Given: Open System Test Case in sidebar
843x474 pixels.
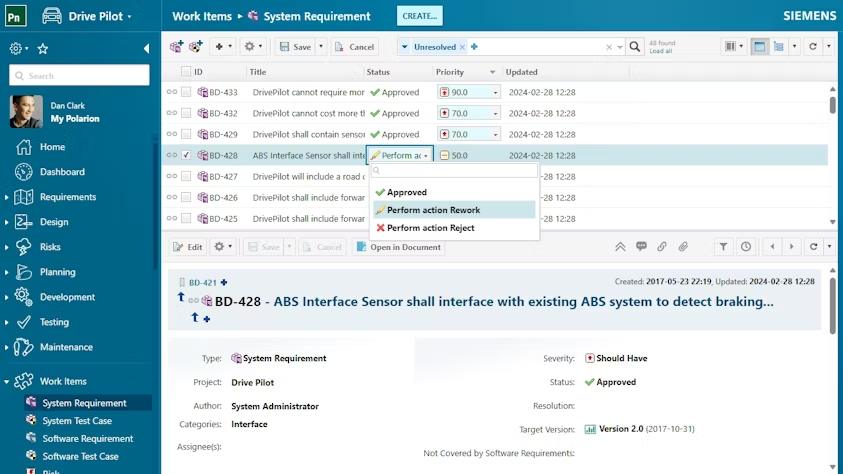Looking at the screenshot, I should pos(77,421).
